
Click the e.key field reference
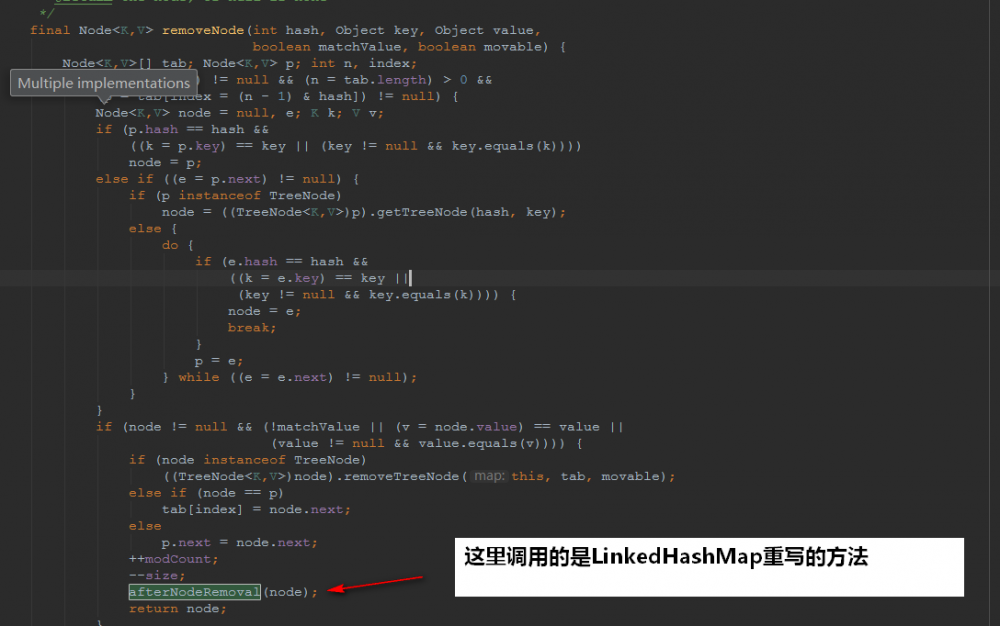click(298, 278)
